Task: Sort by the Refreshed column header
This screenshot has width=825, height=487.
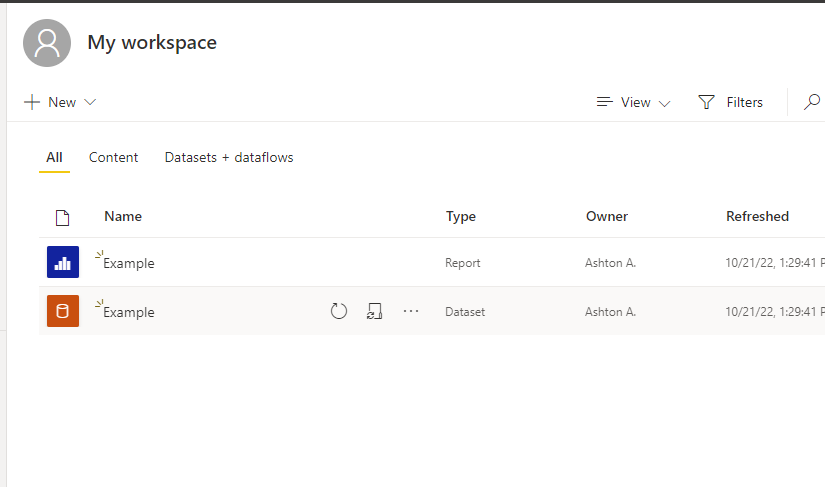Action: click(x=757, y=216)
